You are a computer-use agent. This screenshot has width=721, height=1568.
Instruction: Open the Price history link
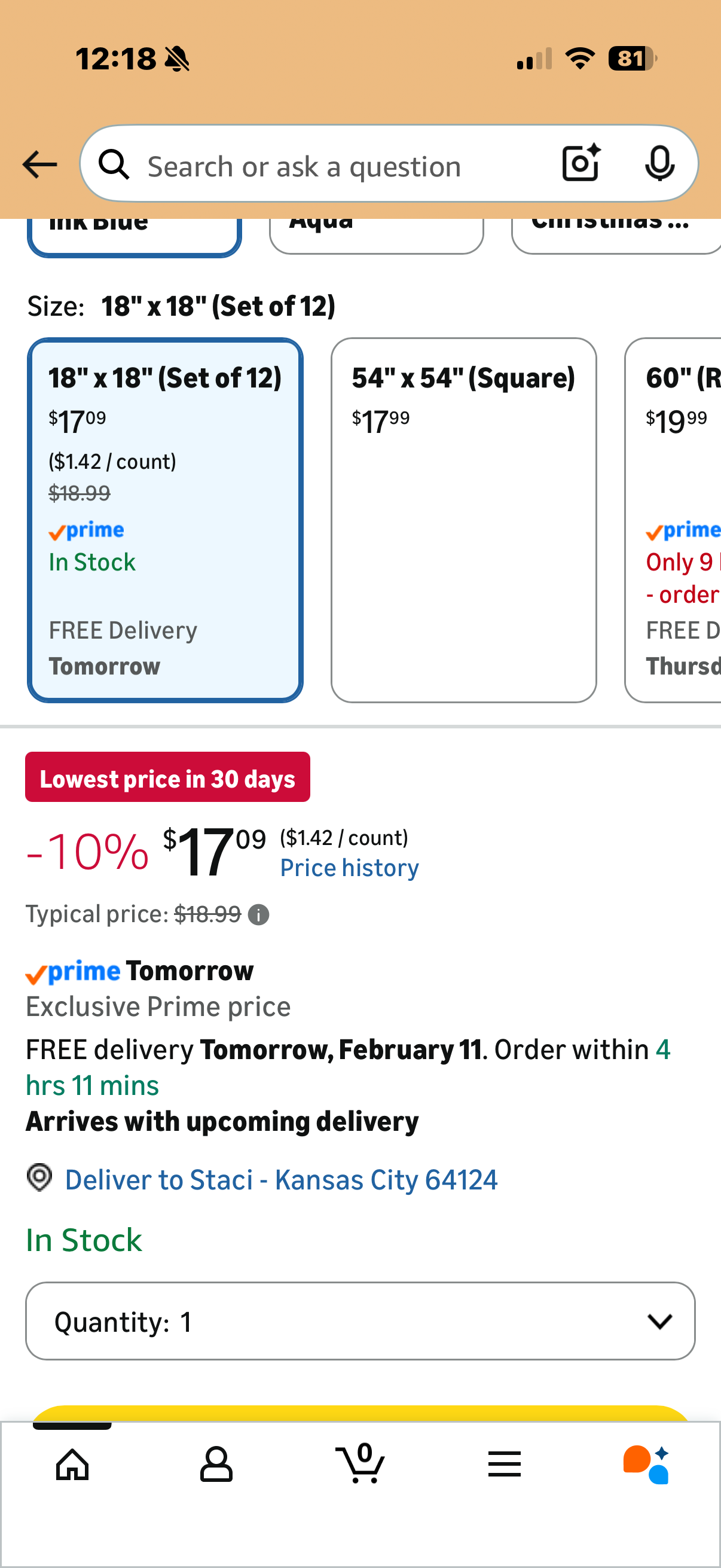(349, 867)
